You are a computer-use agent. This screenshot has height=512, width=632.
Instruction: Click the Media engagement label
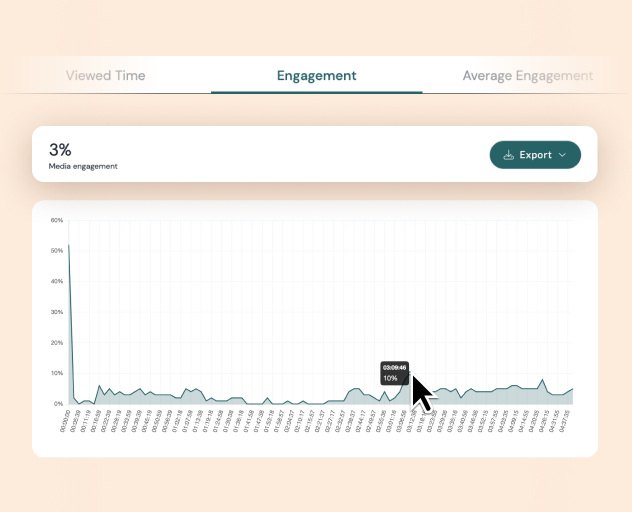click(x=83, y=166)
